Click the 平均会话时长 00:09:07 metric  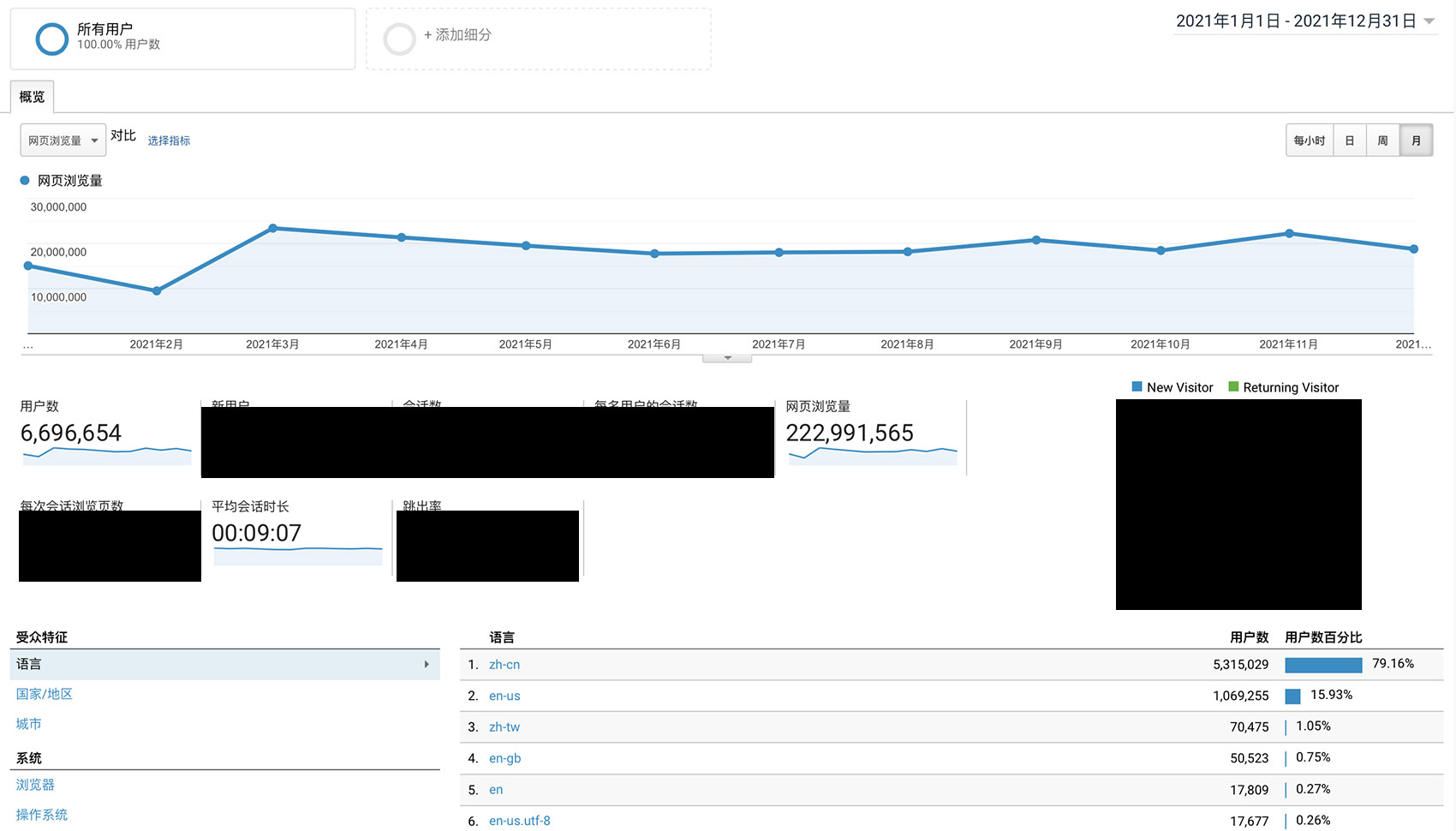256,534
